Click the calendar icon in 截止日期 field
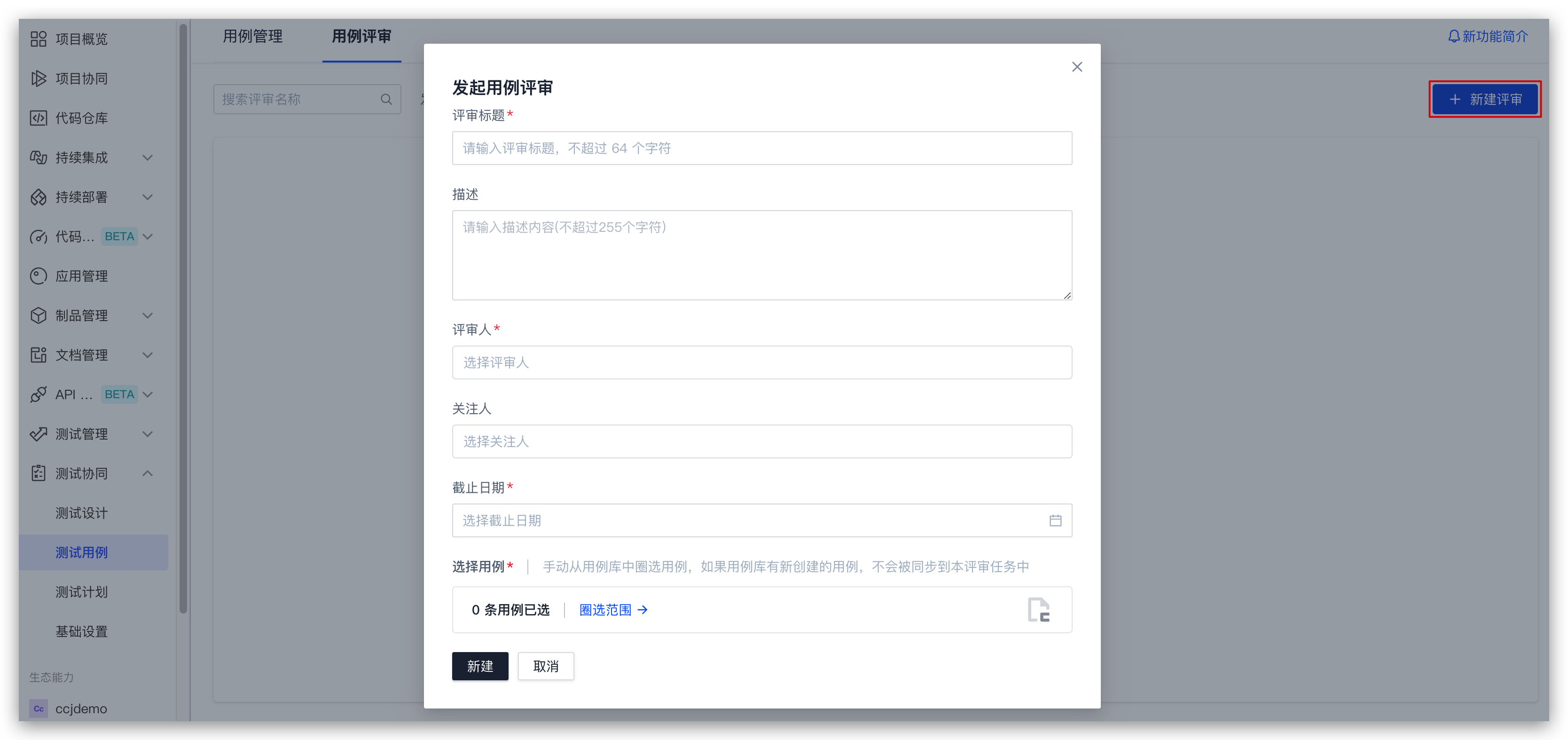 pyautogui.click(x=1055, y=521)
